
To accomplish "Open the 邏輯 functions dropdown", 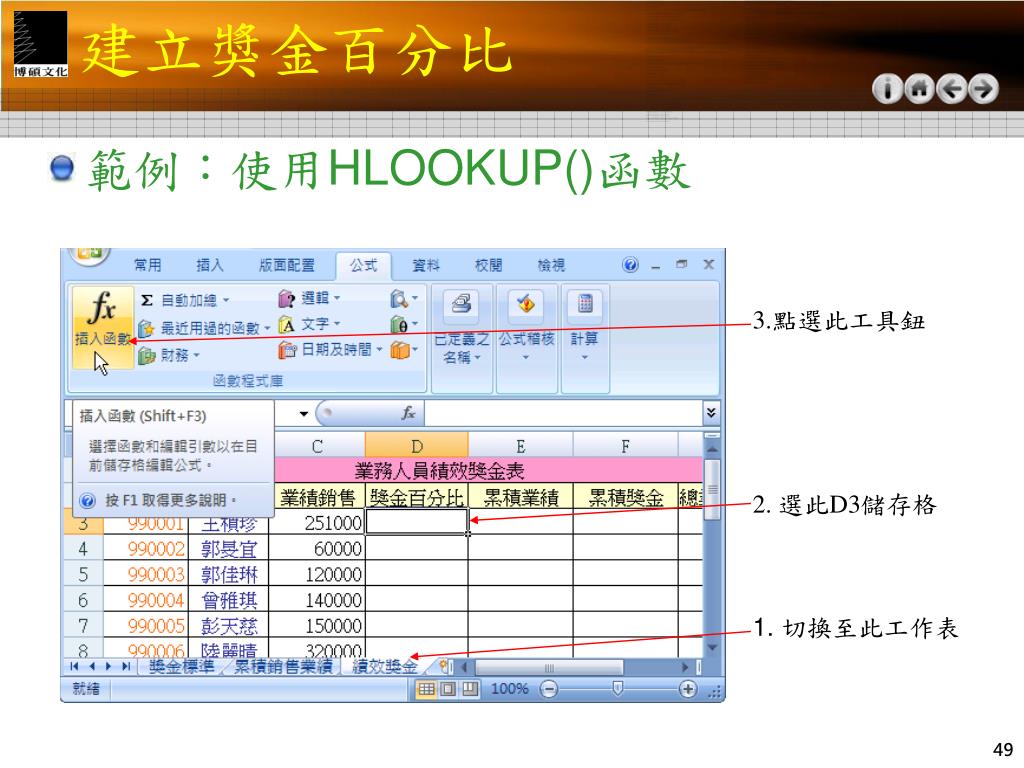I will click(x=309, y=298).
